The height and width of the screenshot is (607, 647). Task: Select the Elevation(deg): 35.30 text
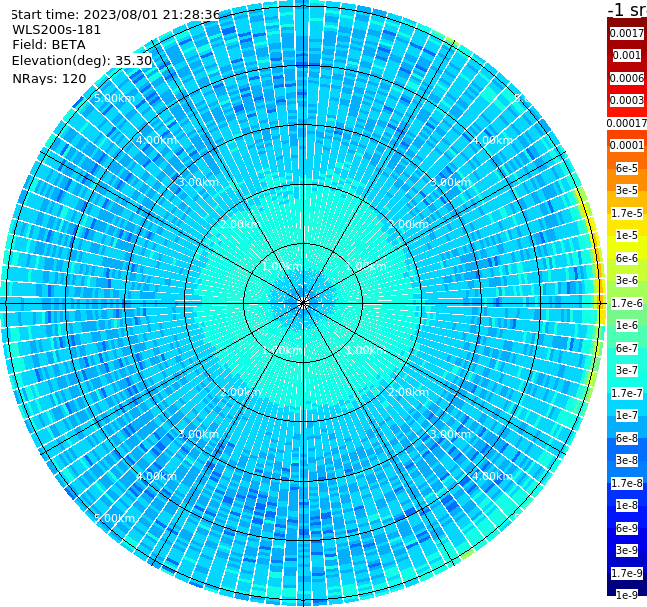[x=82, y=61]
